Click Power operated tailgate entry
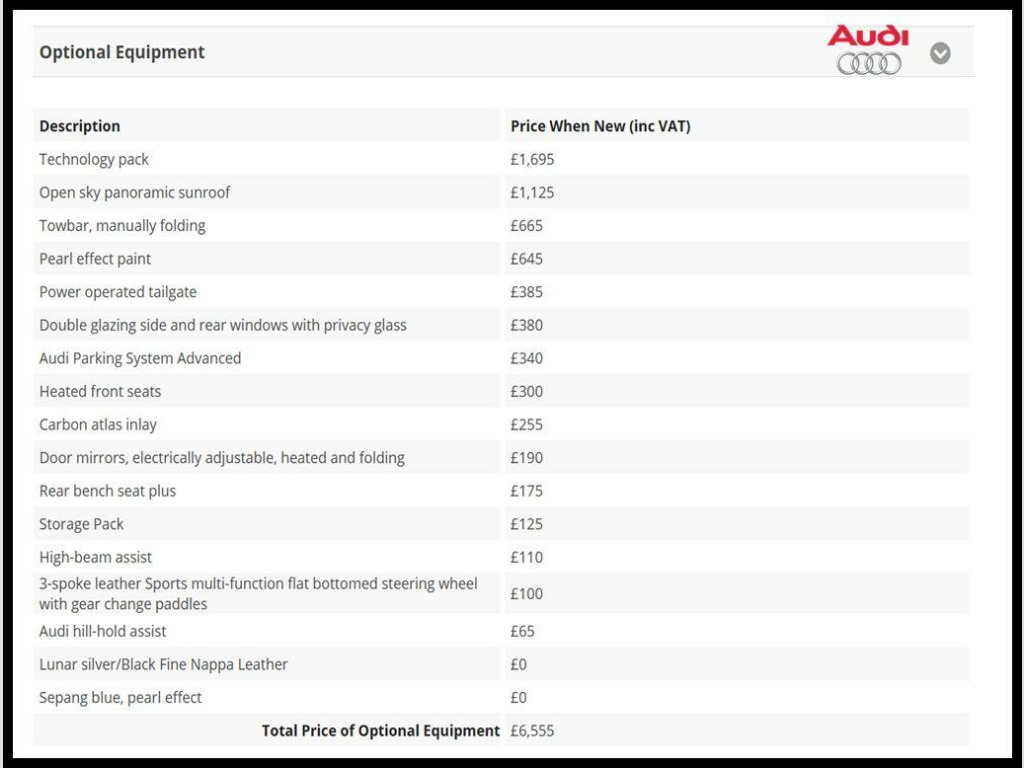 (118, 292)
